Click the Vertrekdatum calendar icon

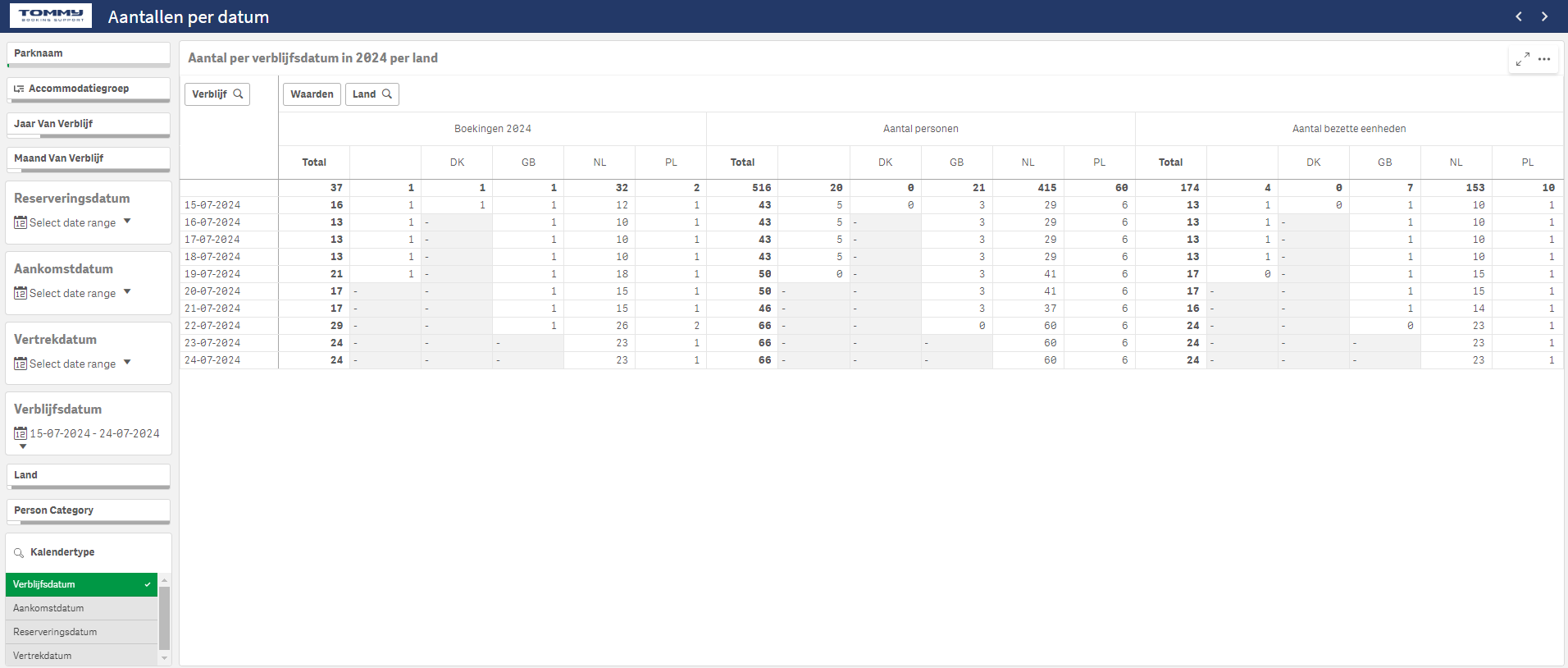tap(21, 364)
